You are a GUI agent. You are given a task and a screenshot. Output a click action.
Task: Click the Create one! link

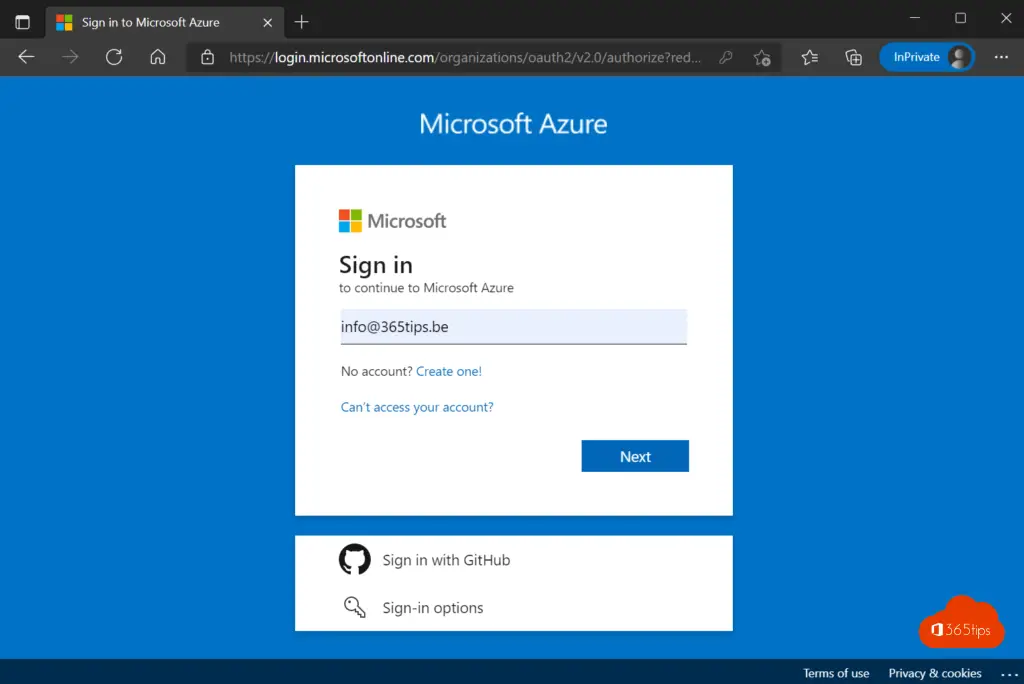(449, 371)
